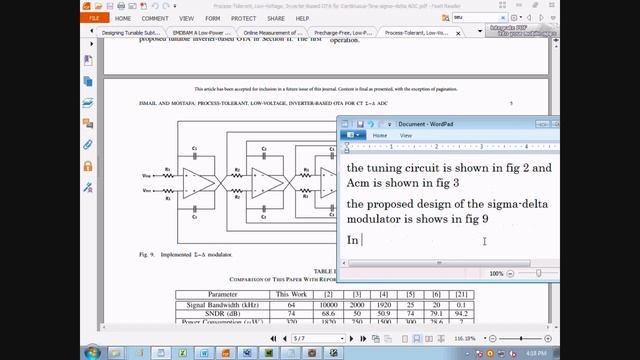Click the Foxit zoom out minus button
This screenshot has width=640, height=360.
(x=493, y=339)
